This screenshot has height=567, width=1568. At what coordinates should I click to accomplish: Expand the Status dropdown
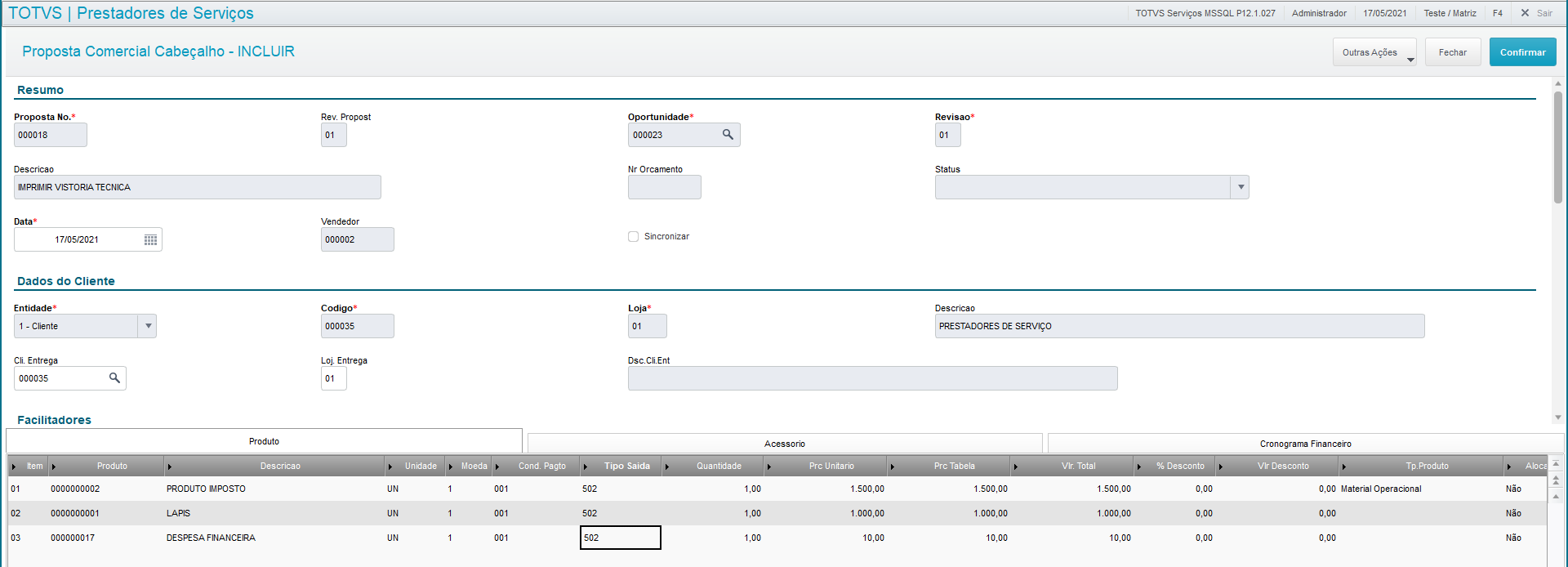point(1241,187)
